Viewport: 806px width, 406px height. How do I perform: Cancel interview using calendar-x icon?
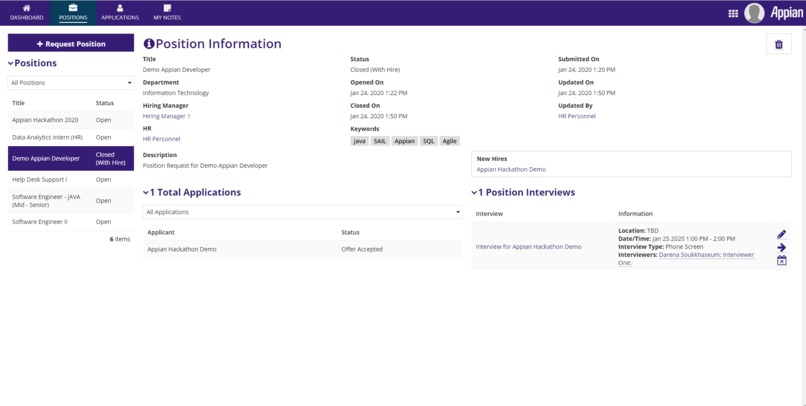[x=781, y=261]
